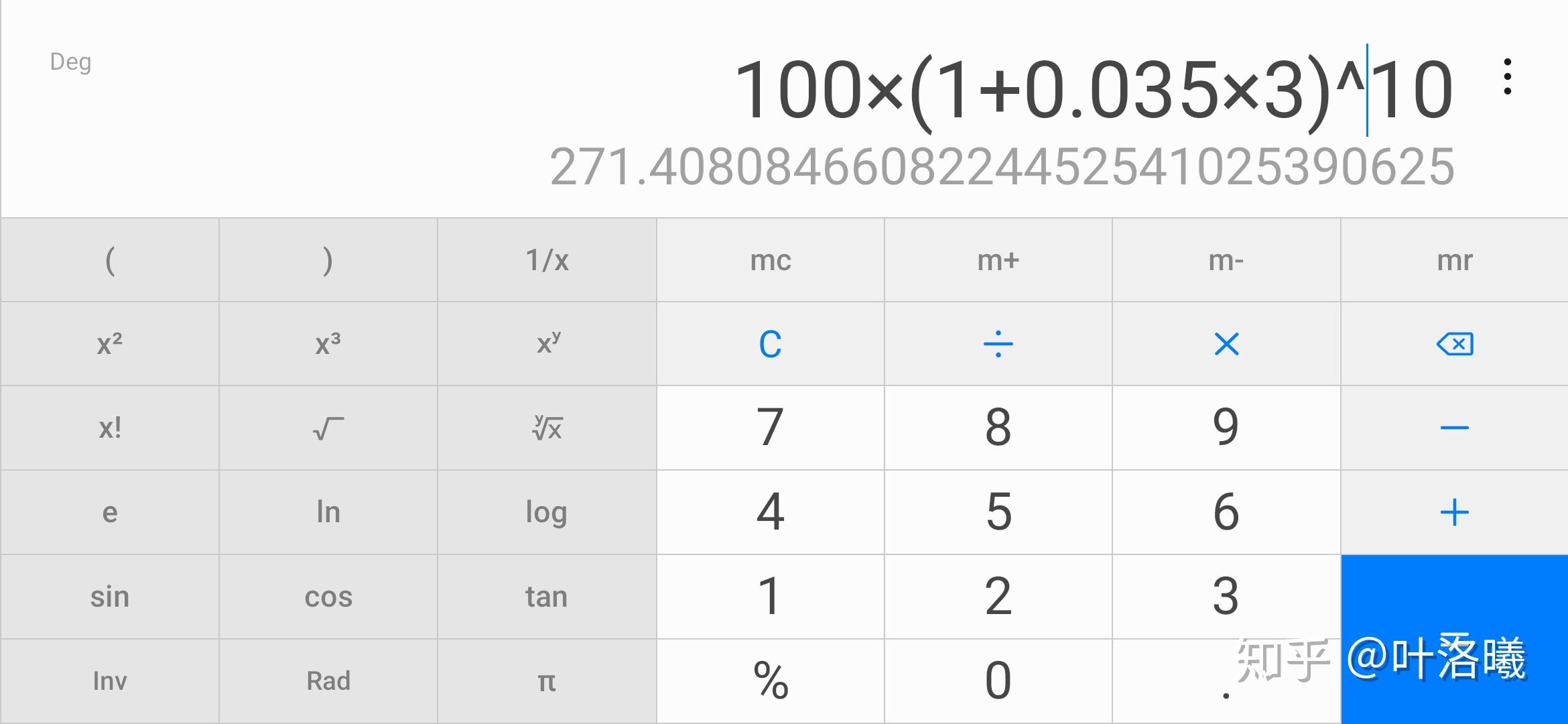Image resolution: width=1568 pixels, height=724 pixels.
Task: Tap the Deg angle mode indicator
Action: click(x=70, y=62)
